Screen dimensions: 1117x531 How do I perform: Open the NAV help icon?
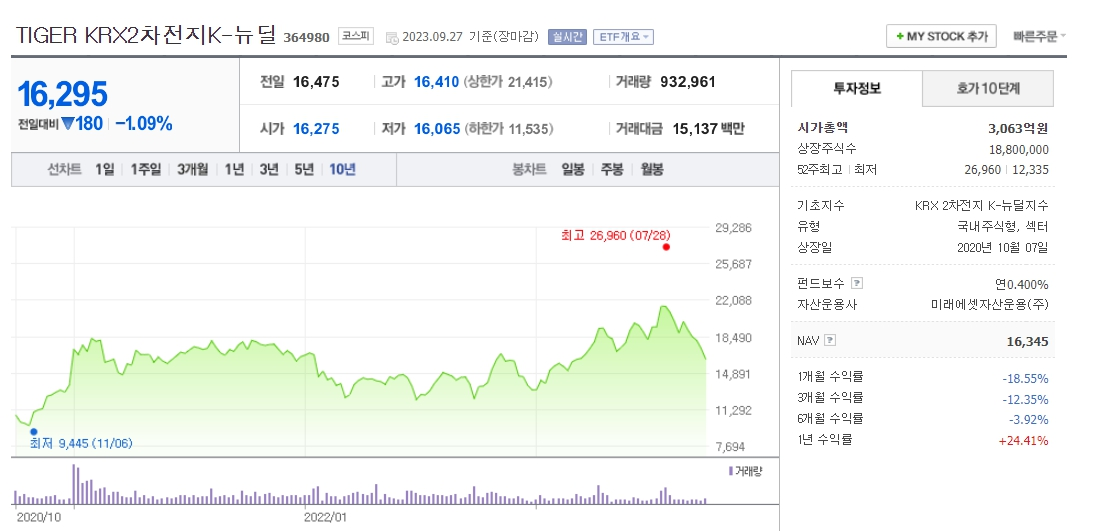[830, 341]
